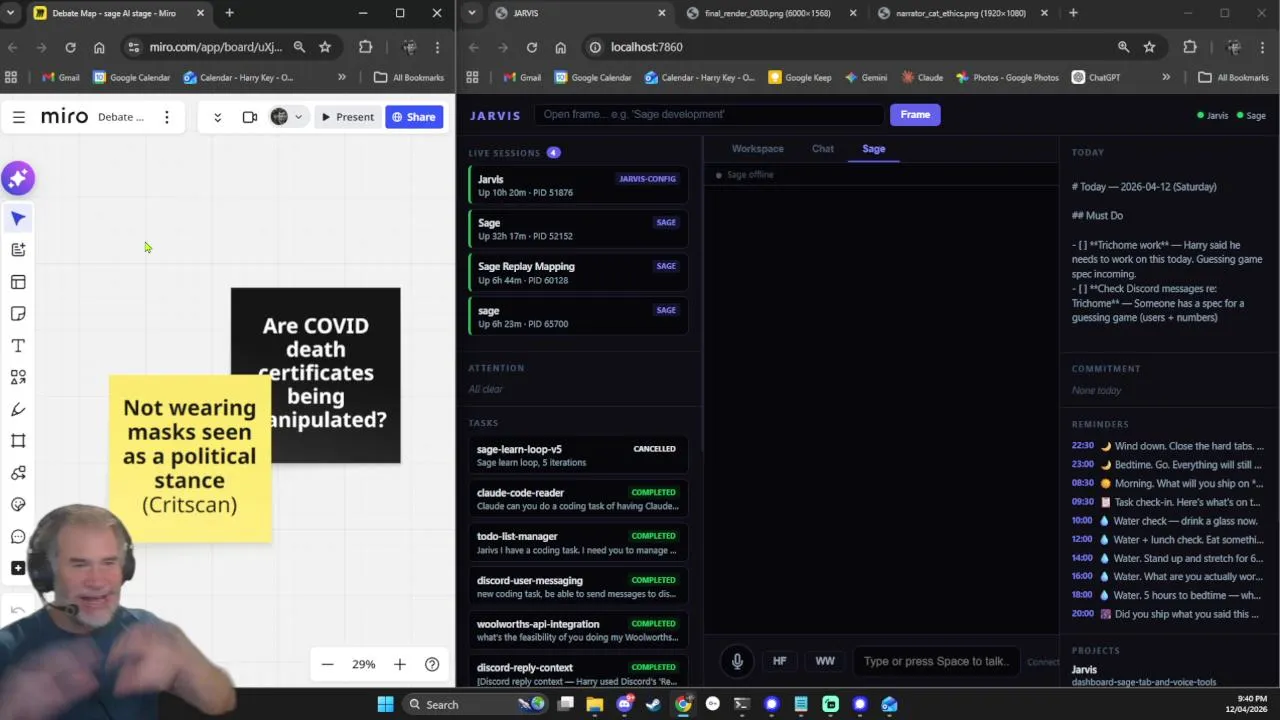The width and height of the screenshot is (1280, 720).
Task: Open Miro sticker and emoji tool
Action: [x=18, y=505]
